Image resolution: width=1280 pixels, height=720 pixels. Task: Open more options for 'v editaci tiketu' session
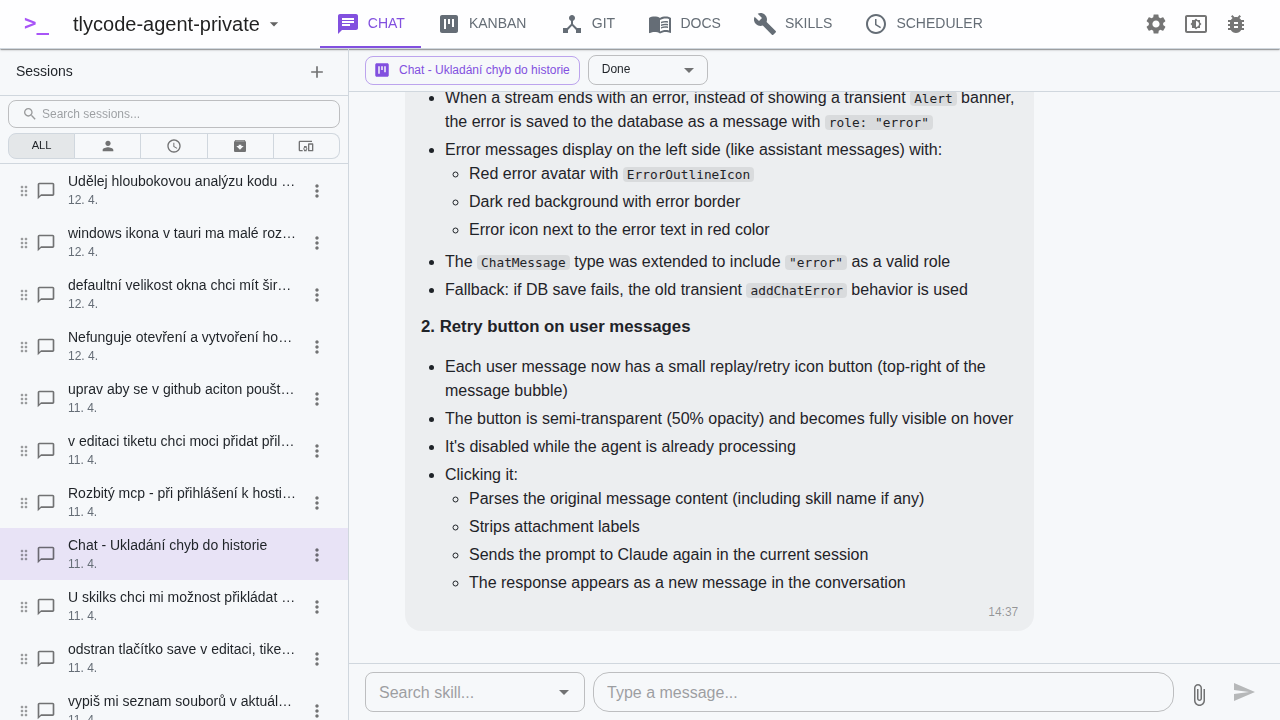pos(317,451)
